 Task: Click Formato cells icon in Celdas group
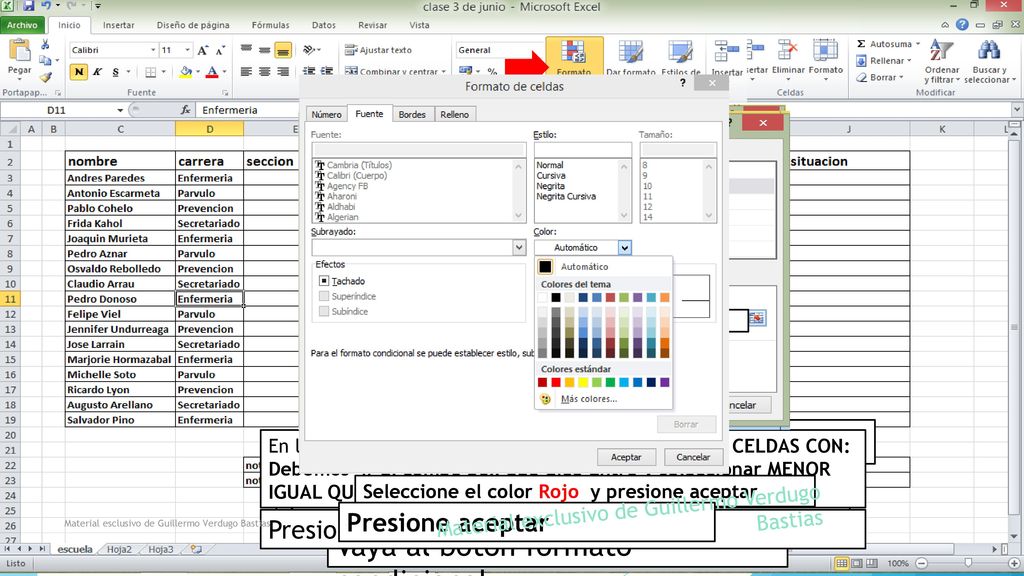click(825, 51)
